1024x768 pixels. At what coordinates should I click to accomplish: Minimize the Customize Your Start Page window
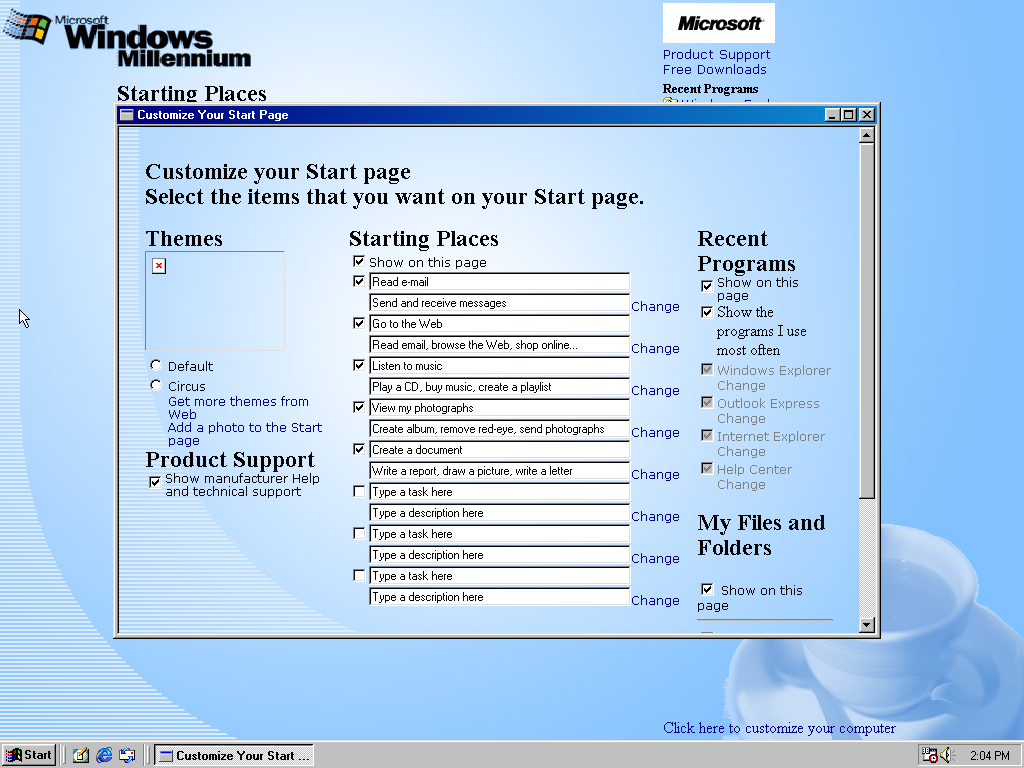tap(832, 115)
